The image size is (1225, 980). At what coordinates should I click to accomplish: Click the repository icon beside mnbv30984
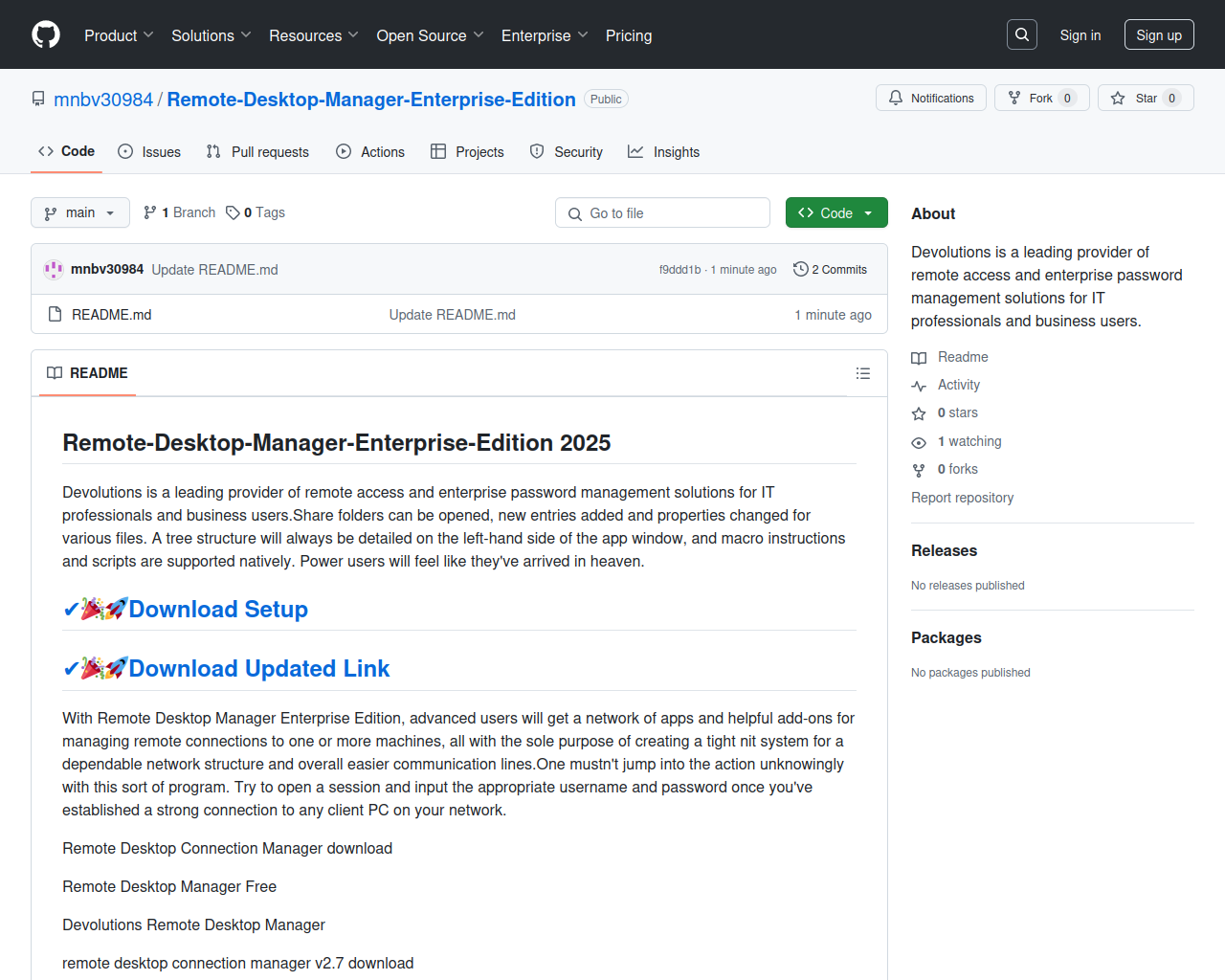(x=38, y=99)
